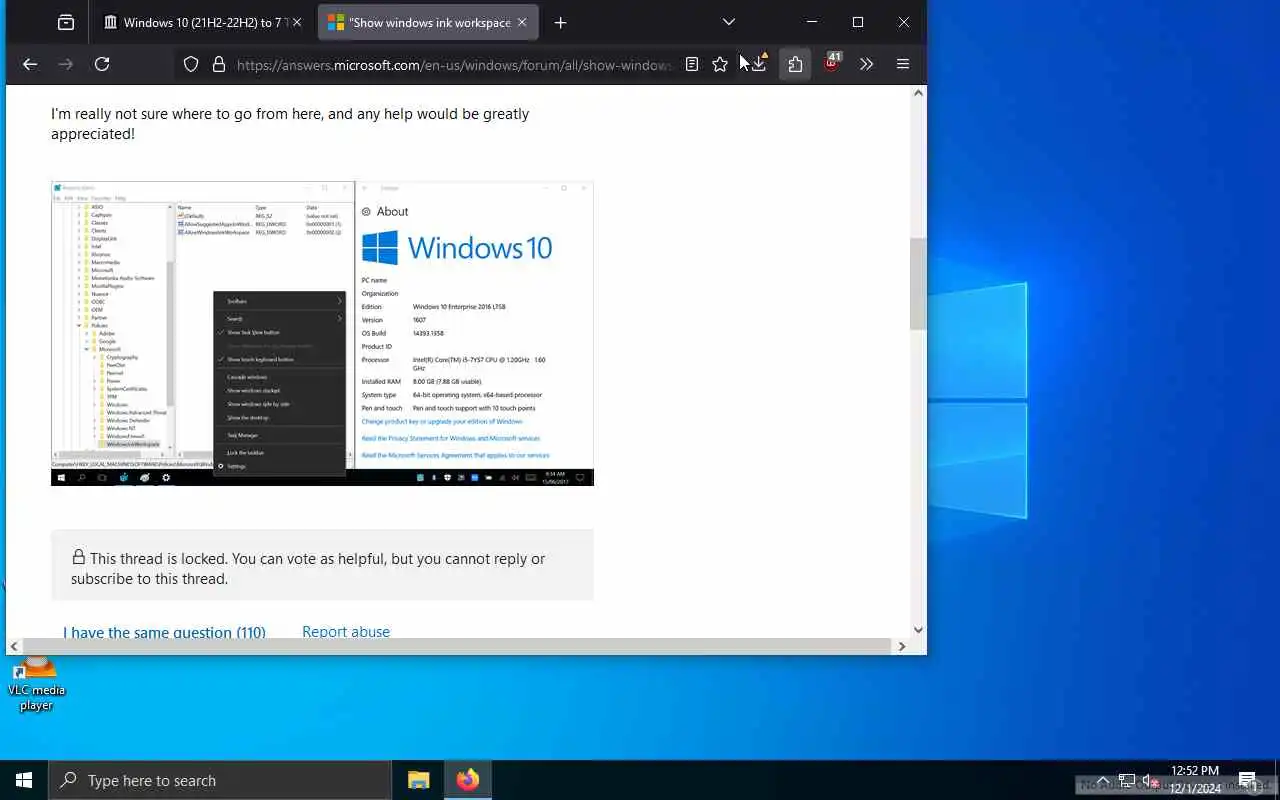Expand the list all tabs dropdown
Screen dimensions: 1280x800
729,22
